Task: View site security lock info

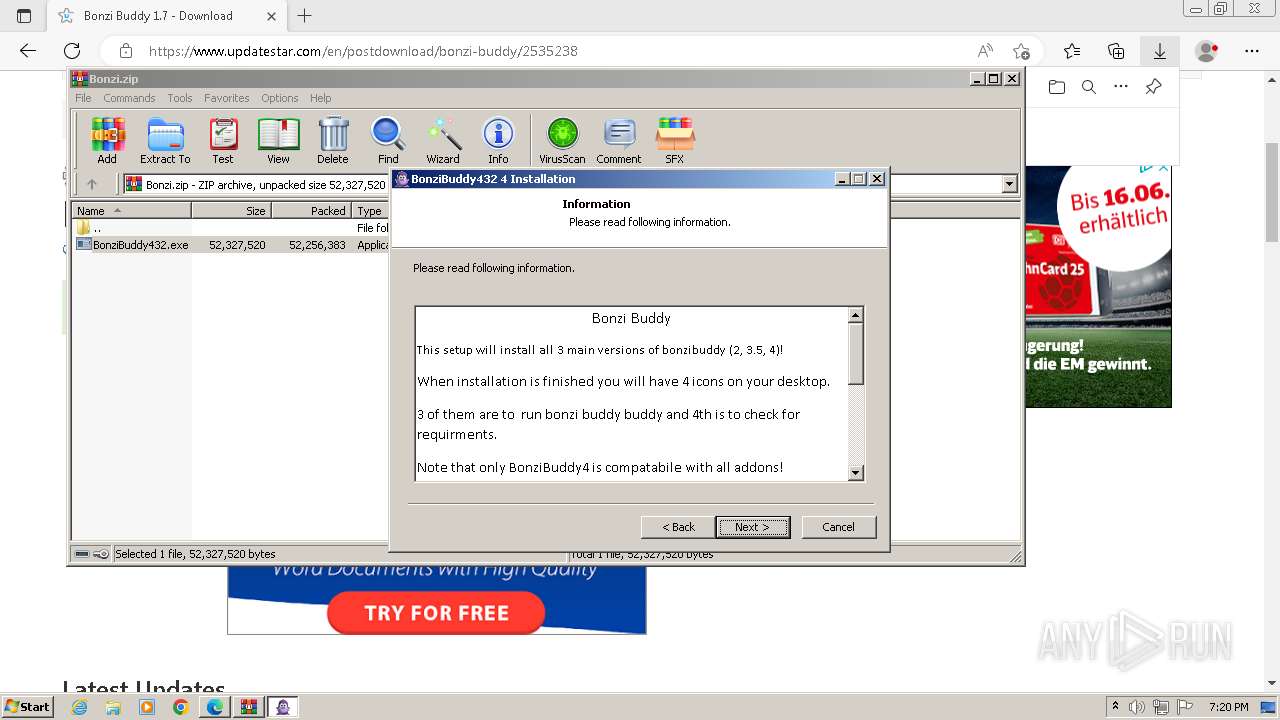Action: coord(126,51)
